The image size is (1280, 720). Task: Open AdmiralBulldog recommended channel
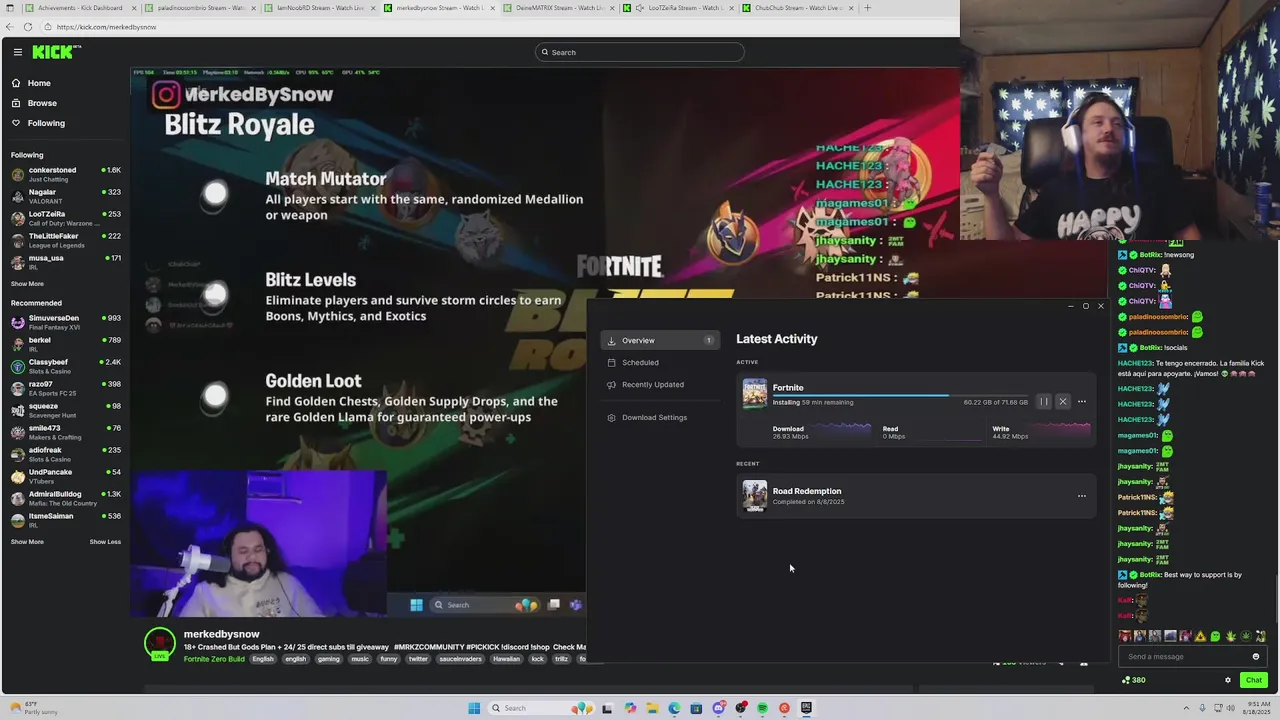click(x=65, y=498)
